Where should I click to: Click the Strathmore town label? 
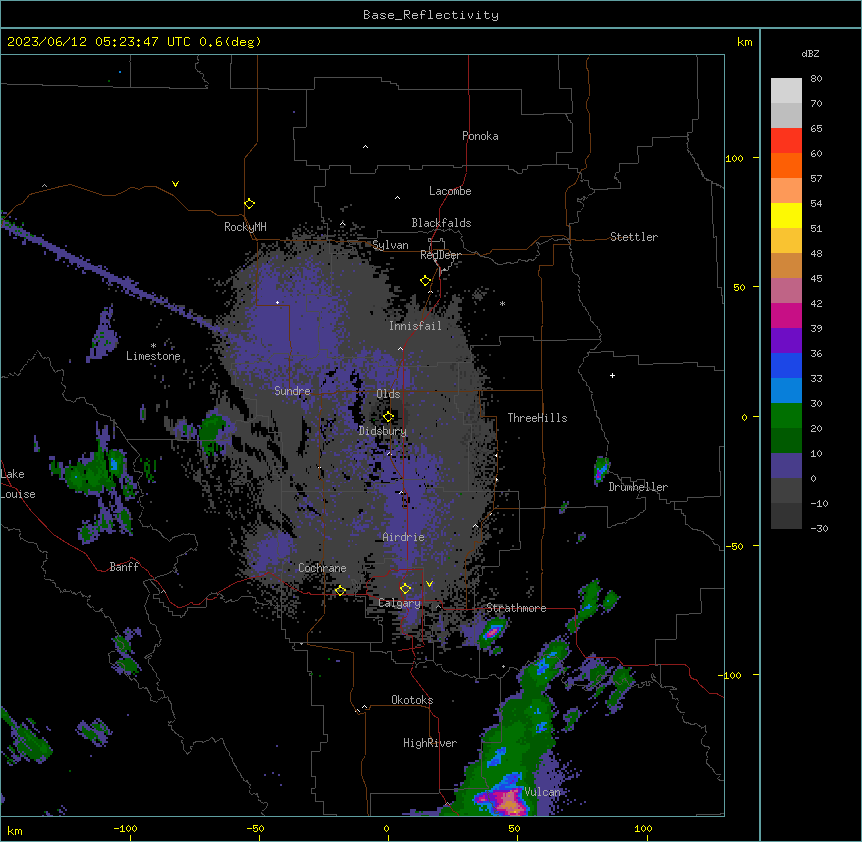[516, 608]
